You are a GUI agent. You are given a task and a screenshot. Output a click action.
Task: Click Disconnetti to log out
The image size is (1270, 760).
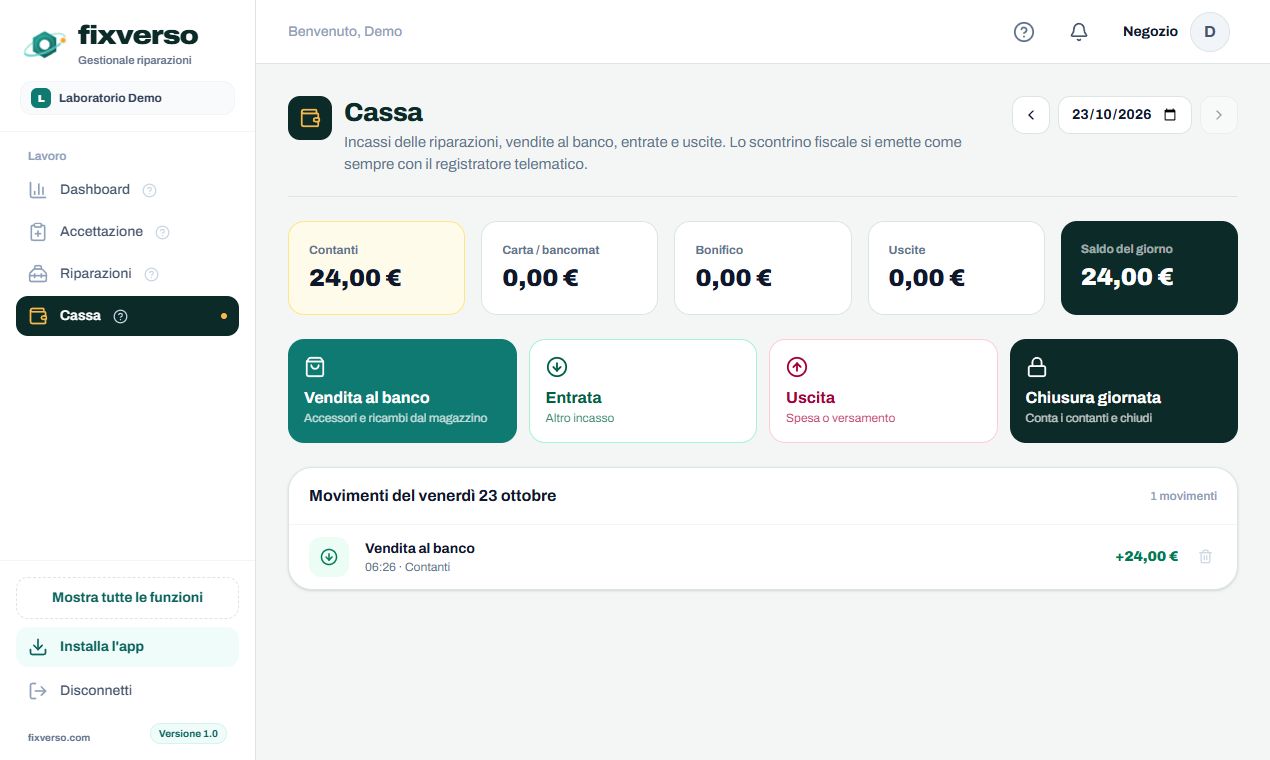127,691
